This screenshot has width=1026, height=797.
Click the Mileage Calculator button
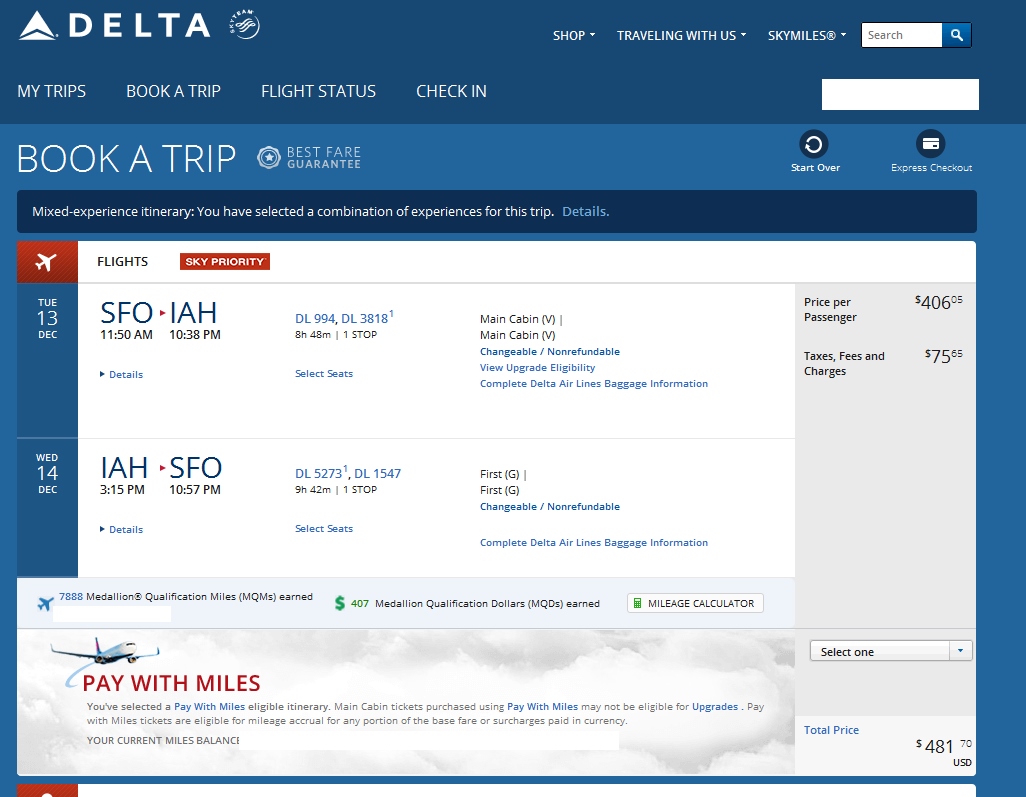coord(695,604)
